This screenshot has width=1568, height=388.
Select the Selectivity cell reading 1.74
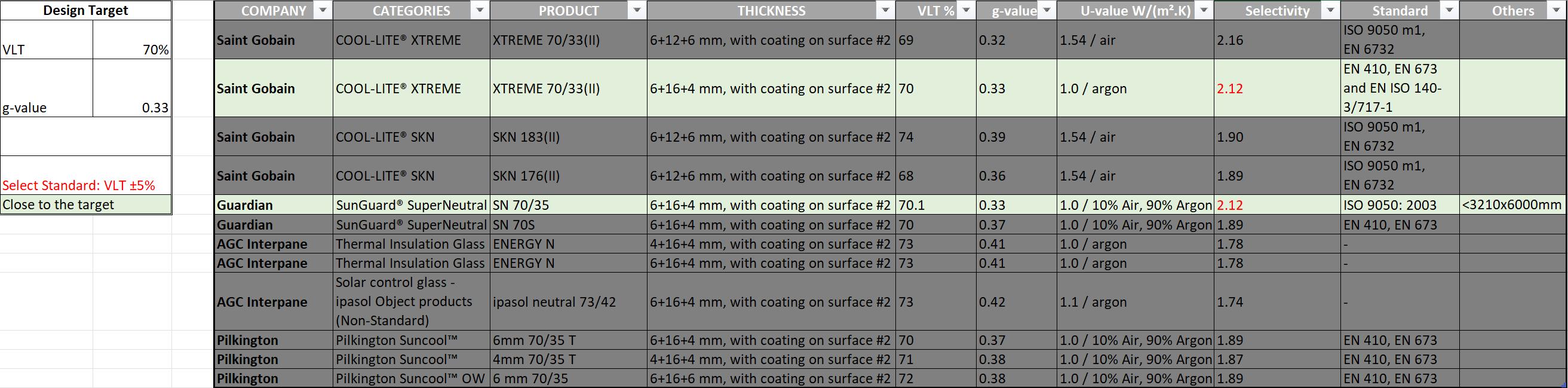pos(1277,301)
